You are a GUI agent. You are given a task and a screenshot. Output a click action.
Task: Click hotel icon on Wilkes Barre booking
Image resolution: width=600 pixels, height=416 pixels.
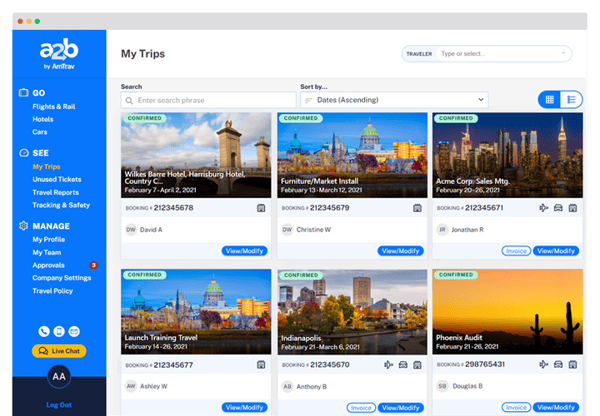[261, 208]
